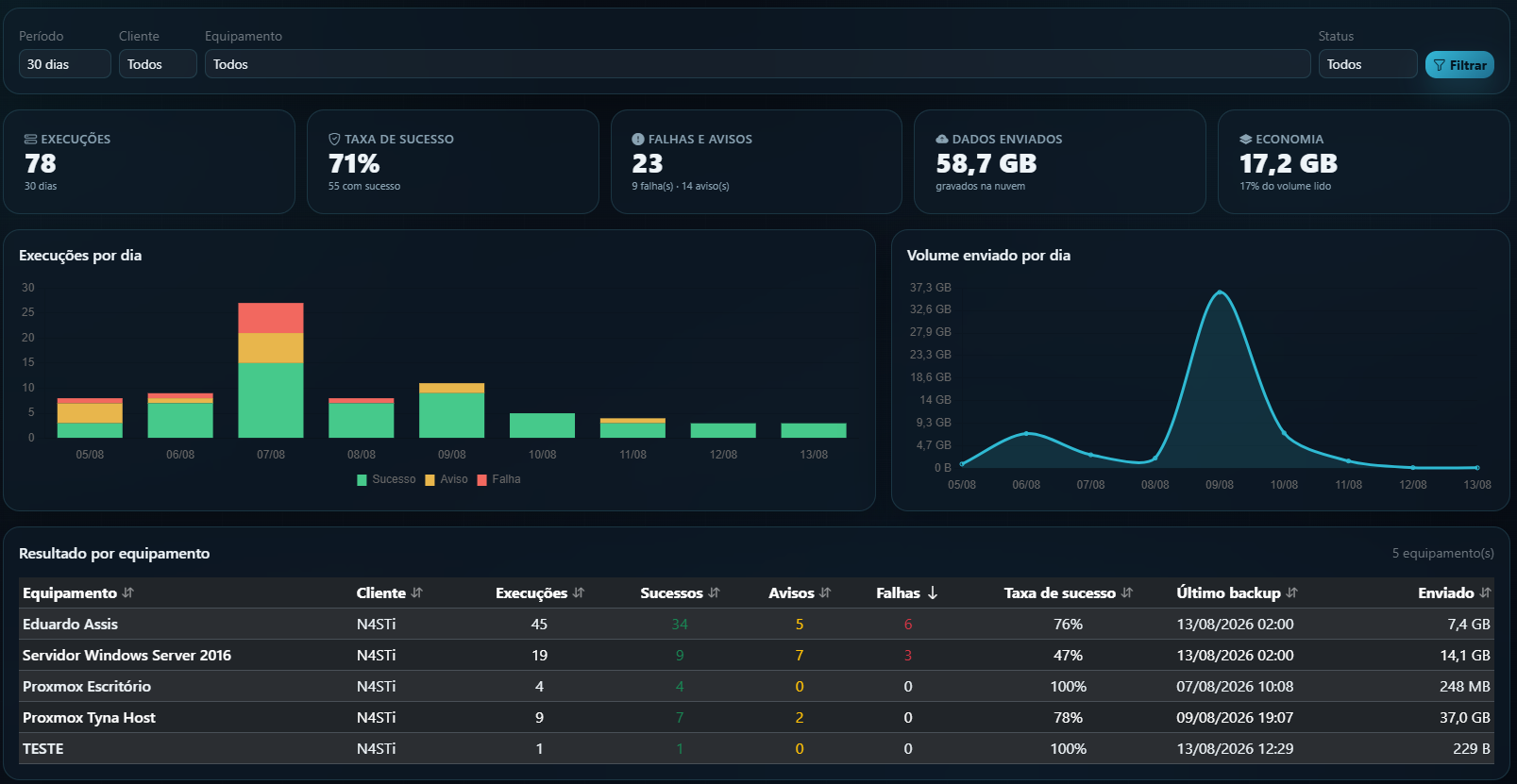Image resolution: width=1517 pixels, height=784 pixels.
Task: Click the 78 Execuções total value
Action: [x=41, y=163]
